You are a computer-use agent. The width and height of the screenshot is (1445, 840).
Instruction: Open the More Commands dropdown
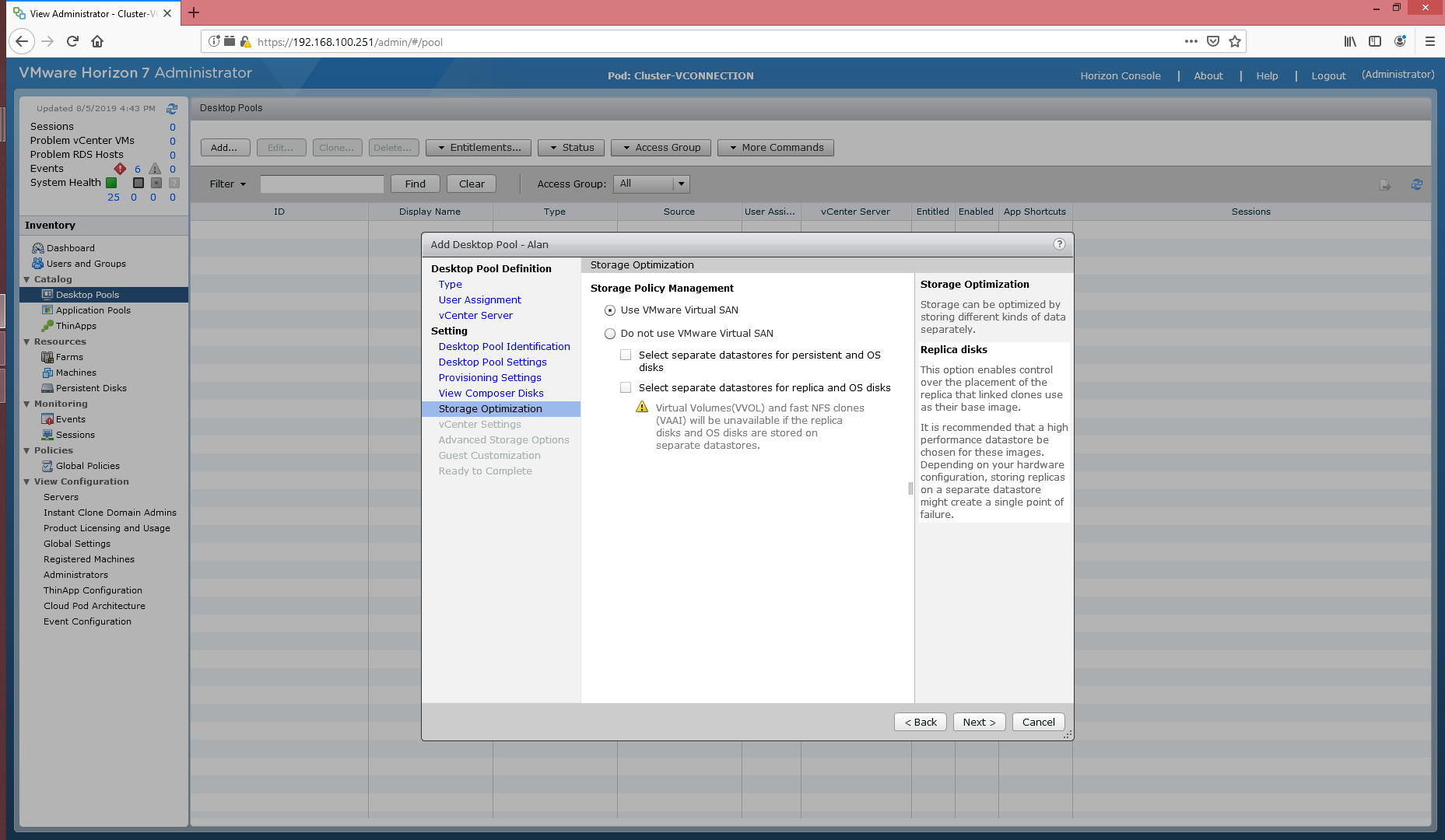775,148
